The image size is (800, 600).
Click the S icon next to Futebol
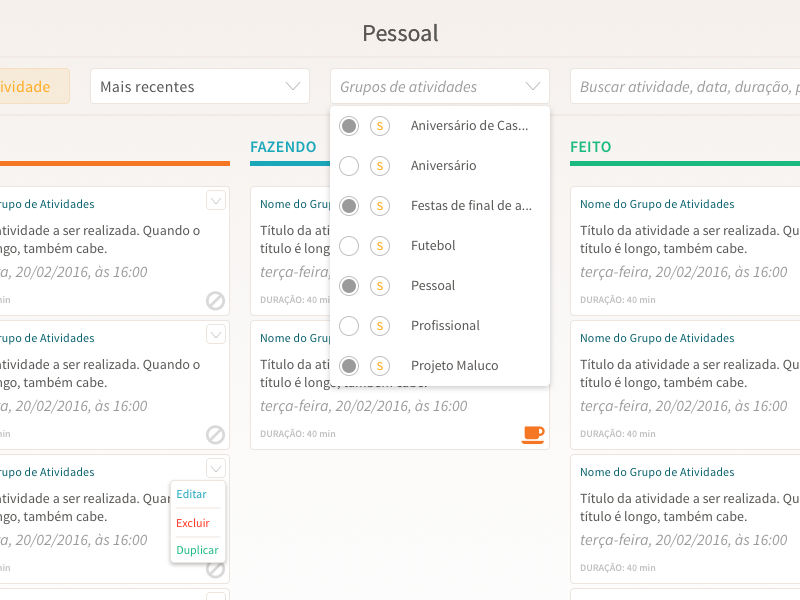pos(380,246)
